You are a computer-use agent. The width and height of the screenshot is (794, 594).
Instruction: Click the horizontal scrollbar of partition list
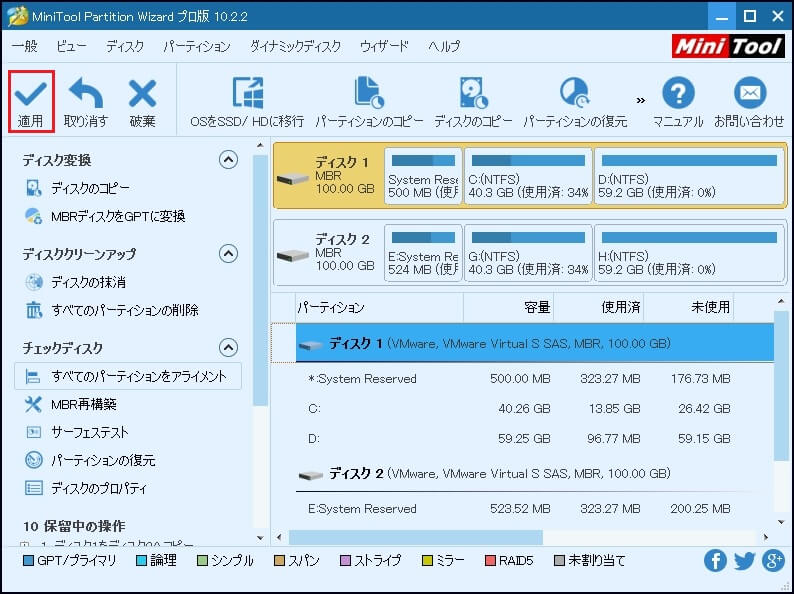pos(416,537)
